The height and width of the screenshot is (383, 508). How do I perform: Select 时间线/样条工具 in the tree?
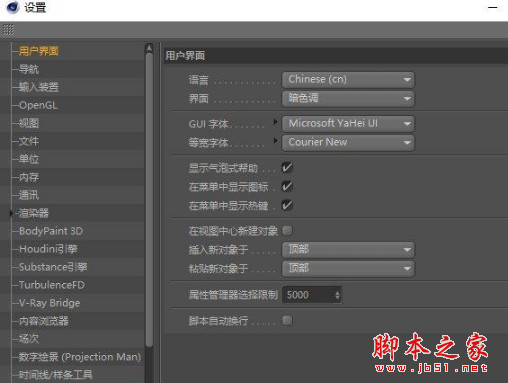56,375
